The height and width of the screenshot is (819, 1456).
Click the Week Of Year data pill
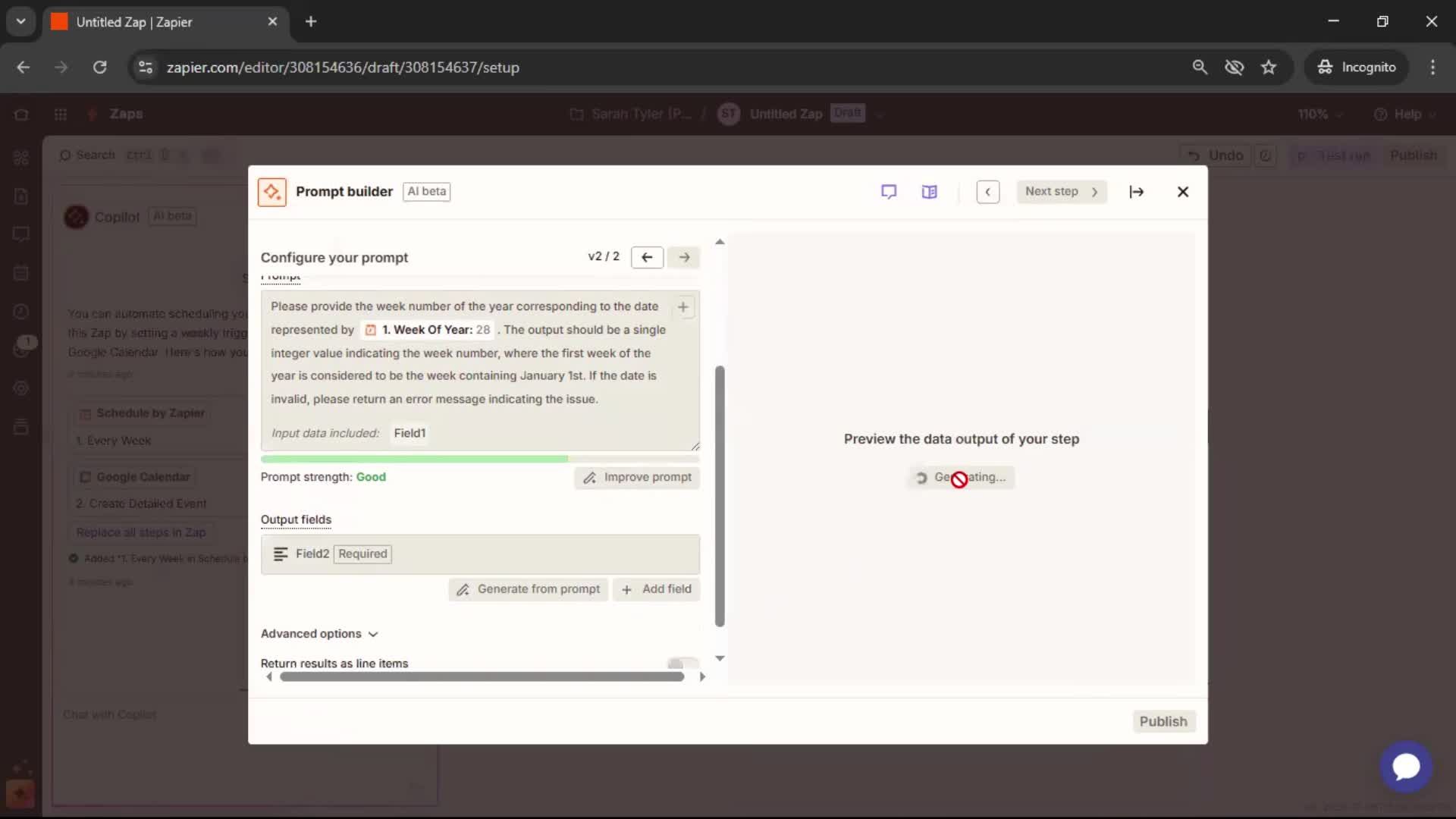pyautogui.click(x=428, y=330)
